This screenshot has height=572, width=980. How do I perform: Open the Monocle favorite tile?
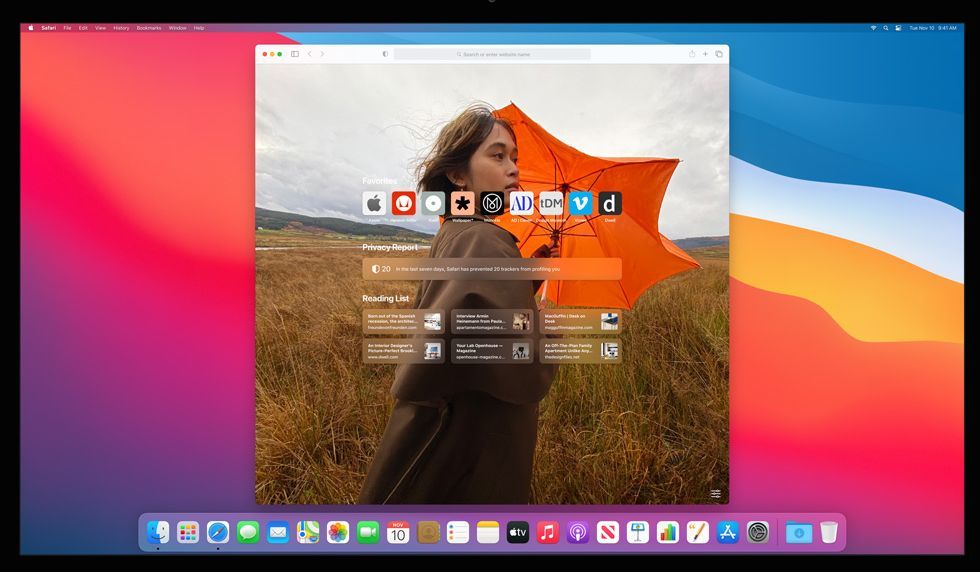pos(492,203)
